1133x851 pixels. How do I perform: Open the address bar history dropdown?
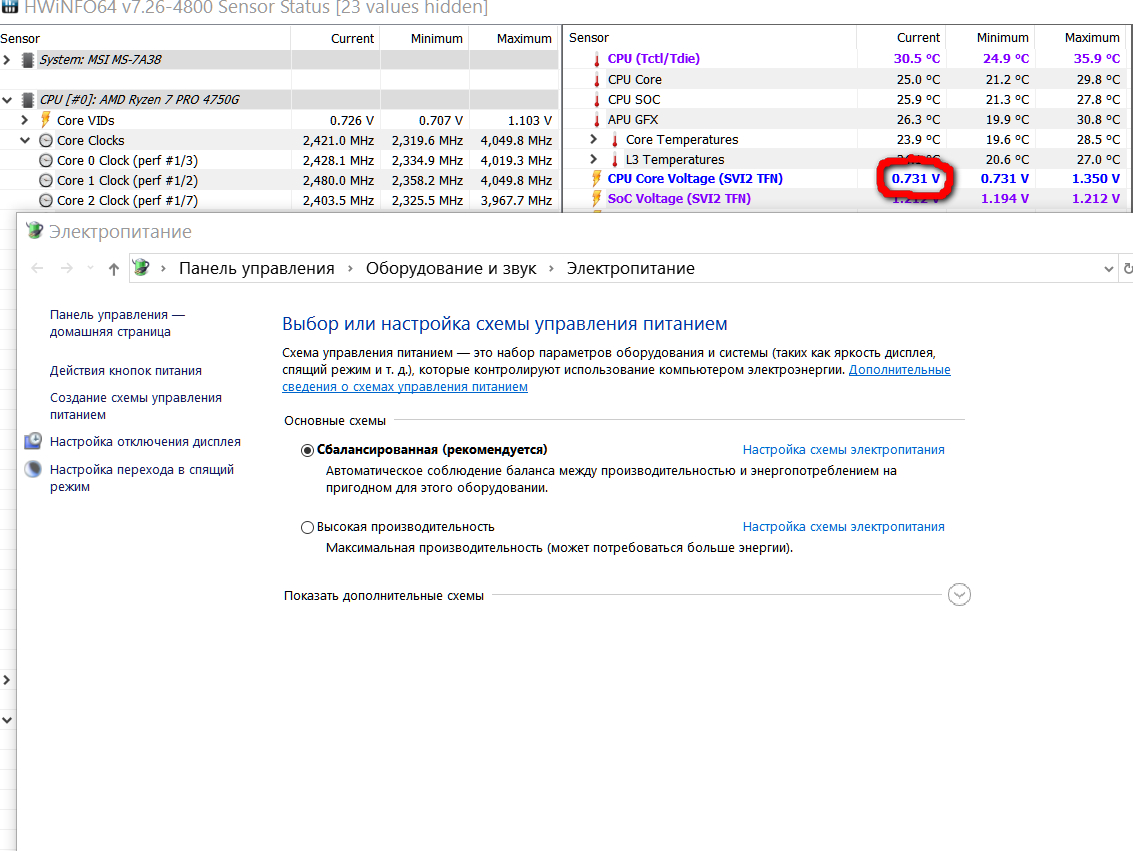click(x=1108, y=269)
